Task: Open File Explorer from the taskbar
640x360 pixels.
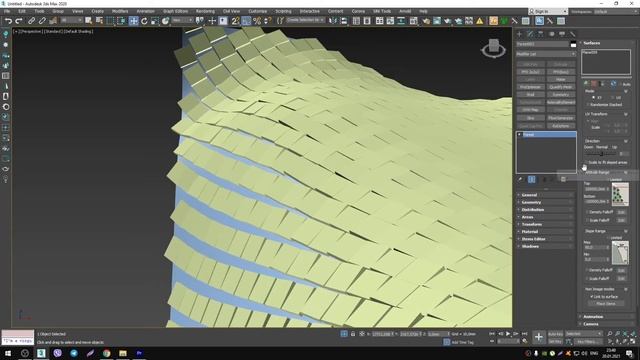Action: tap(123, 353)
